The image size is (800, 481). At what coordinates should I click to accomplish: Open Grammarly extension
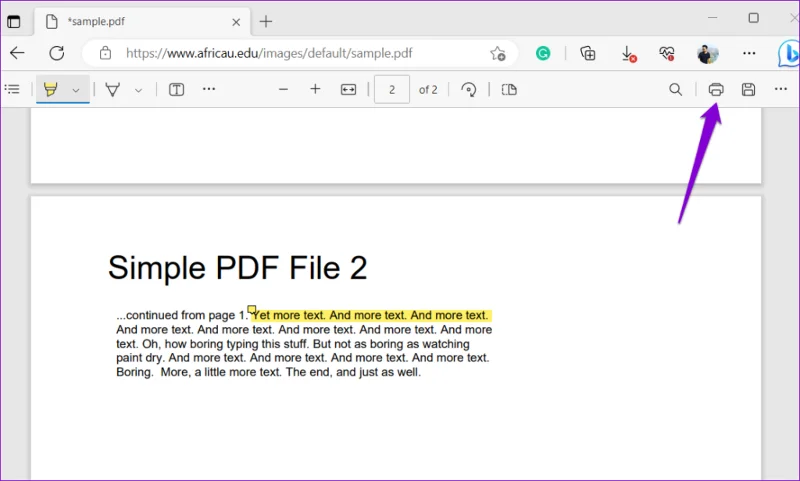[543, 53]
